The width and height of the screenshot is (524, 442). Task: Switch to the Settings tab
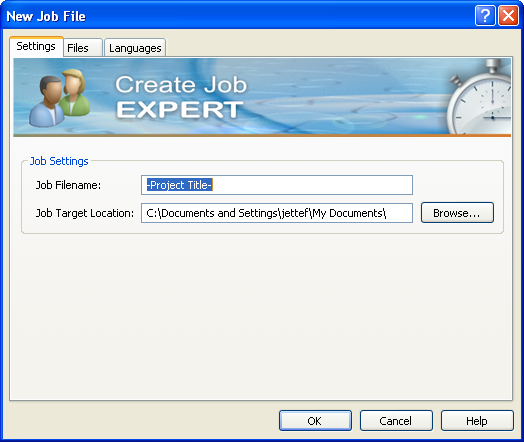pos(36,46)
